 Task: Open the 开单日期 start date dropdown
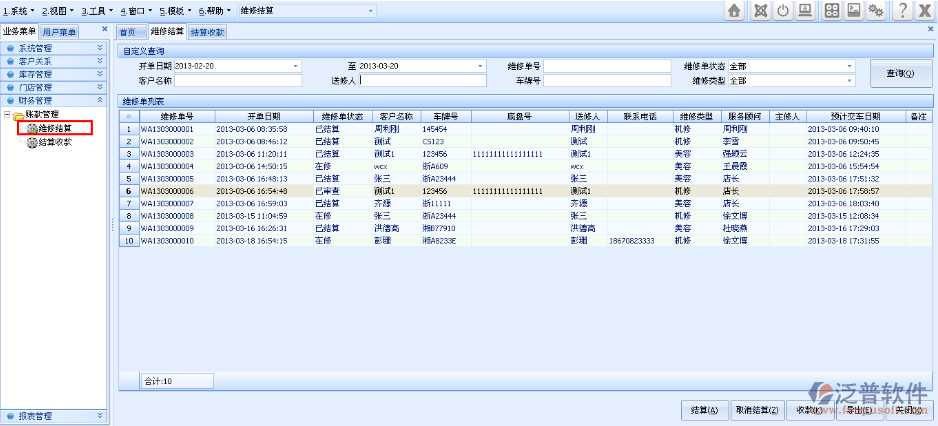[x=296, y=66]
